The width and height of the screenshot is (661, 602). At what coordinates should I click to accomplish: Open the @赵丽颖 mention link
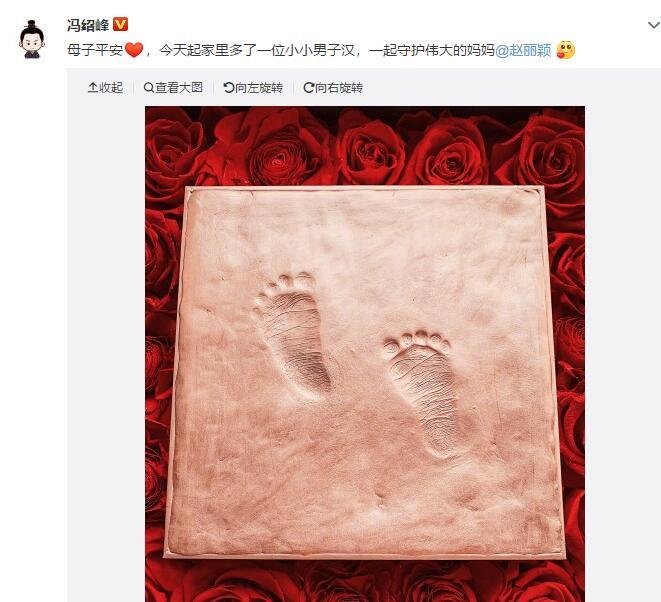523,51
